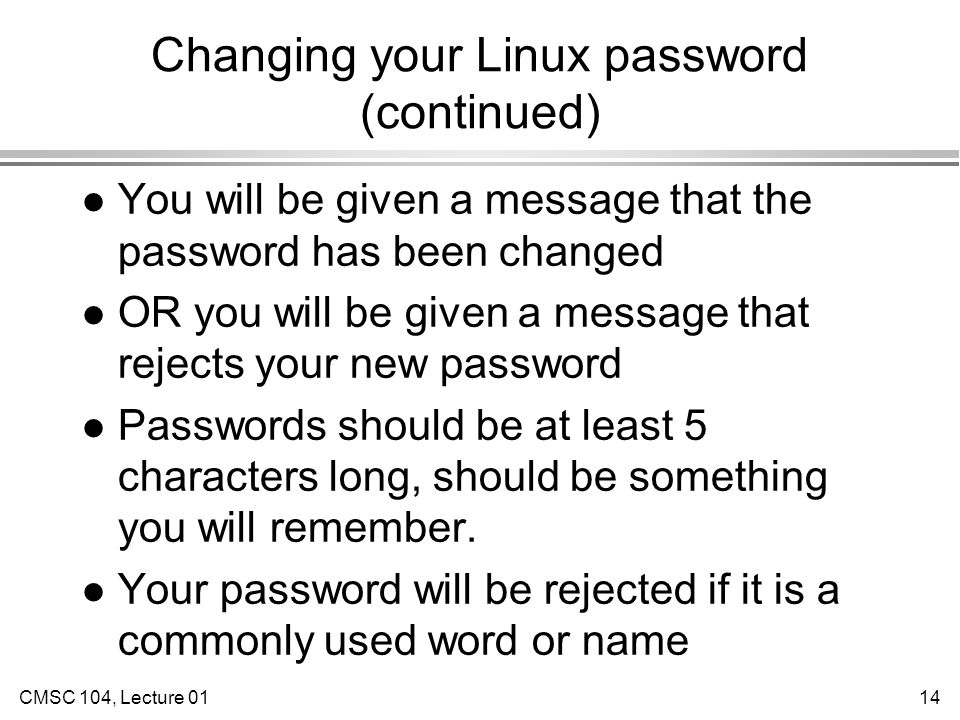Image resolution: width=960 pixels, height=720 pixels.
Task: Select the line 'password has been changed'
Action: pos(391,253)
